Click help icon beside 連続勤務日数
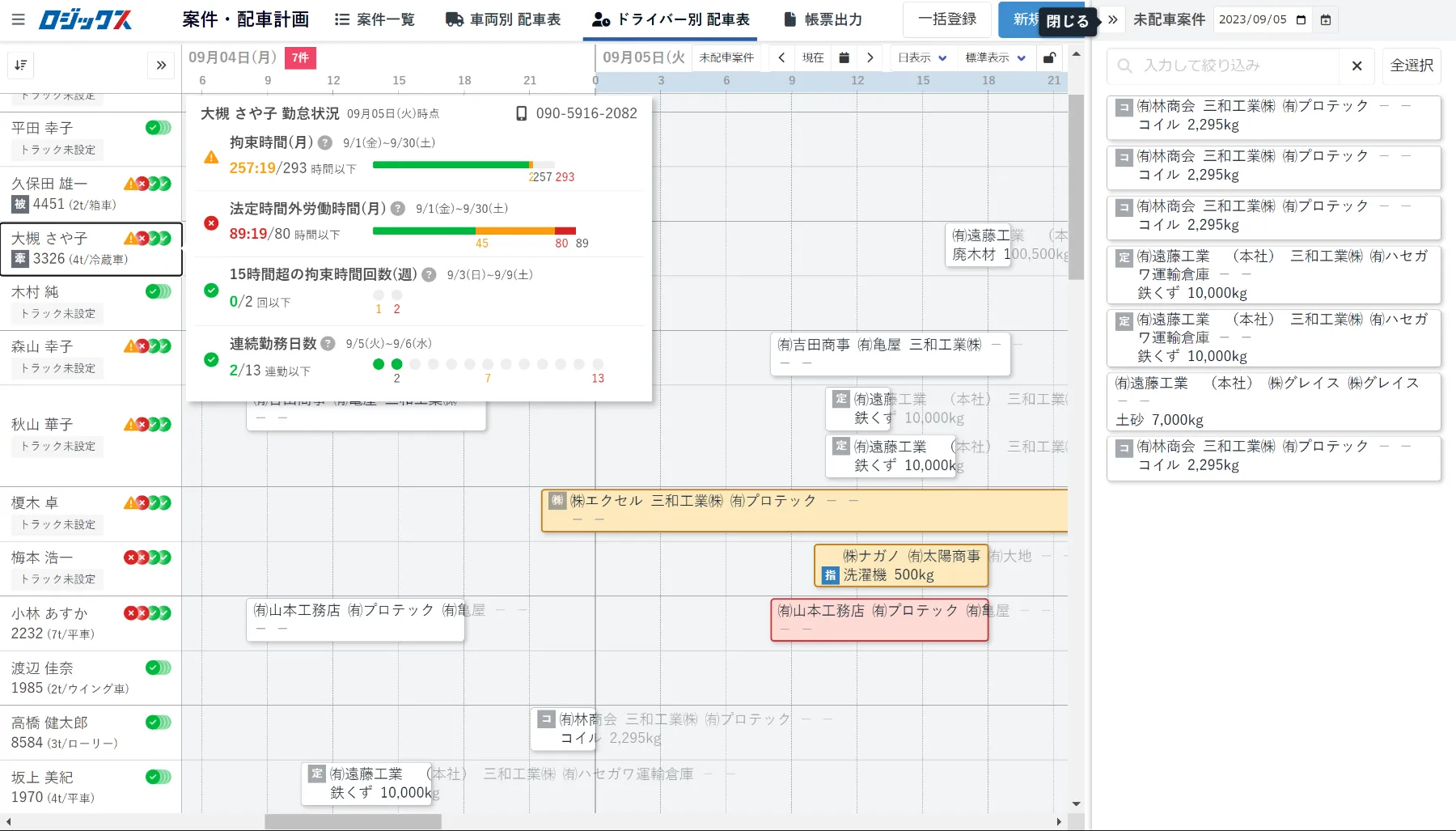1456x831 pixels. (x=328, y=344)
